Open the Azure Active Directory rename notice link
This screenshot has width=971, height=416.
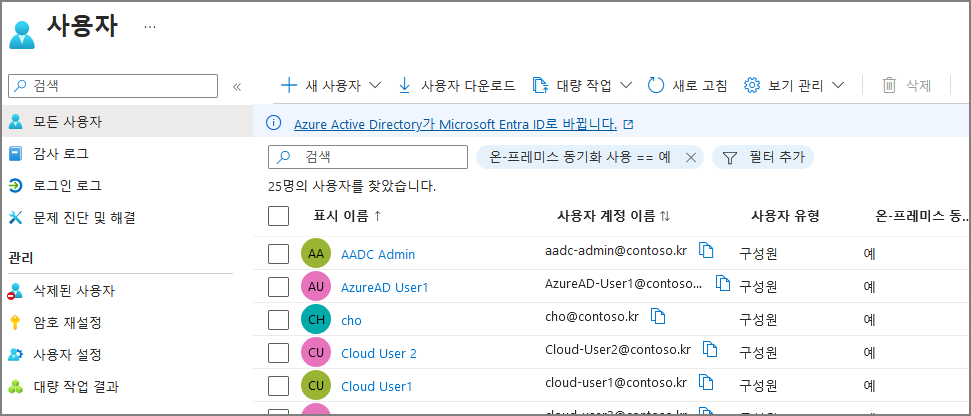[455, 124]
